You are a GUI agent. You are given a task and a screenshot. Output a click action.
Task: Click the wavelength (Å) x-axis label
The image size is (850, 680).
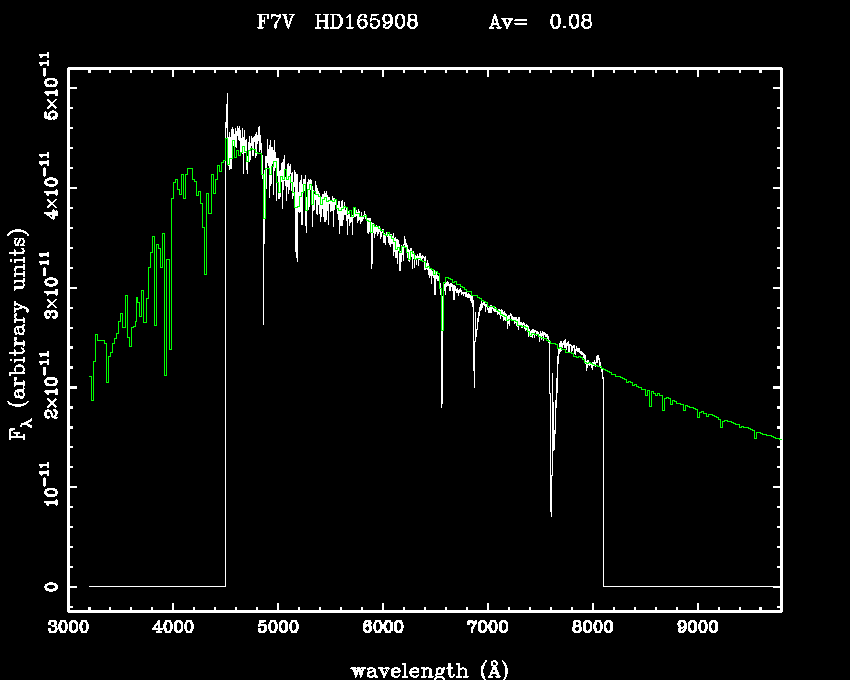(424, 668)
